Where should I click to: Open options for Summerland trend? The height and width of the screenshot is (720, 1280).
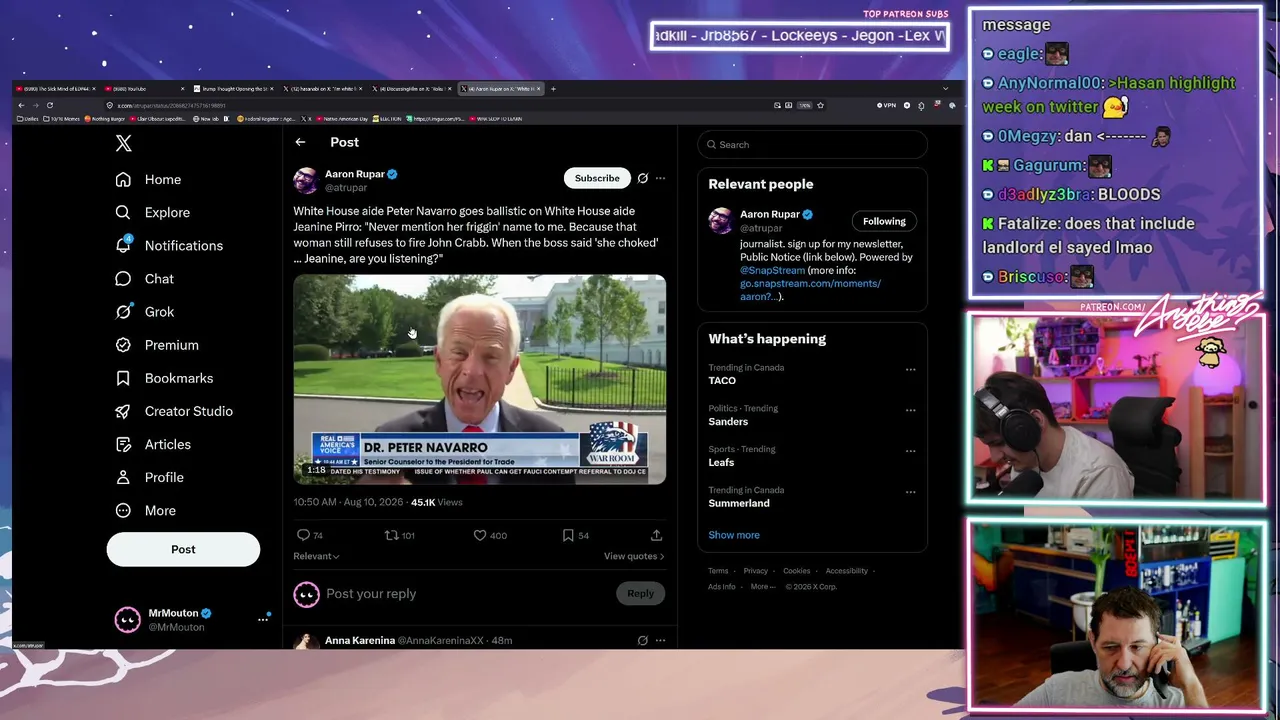(910, 492)
